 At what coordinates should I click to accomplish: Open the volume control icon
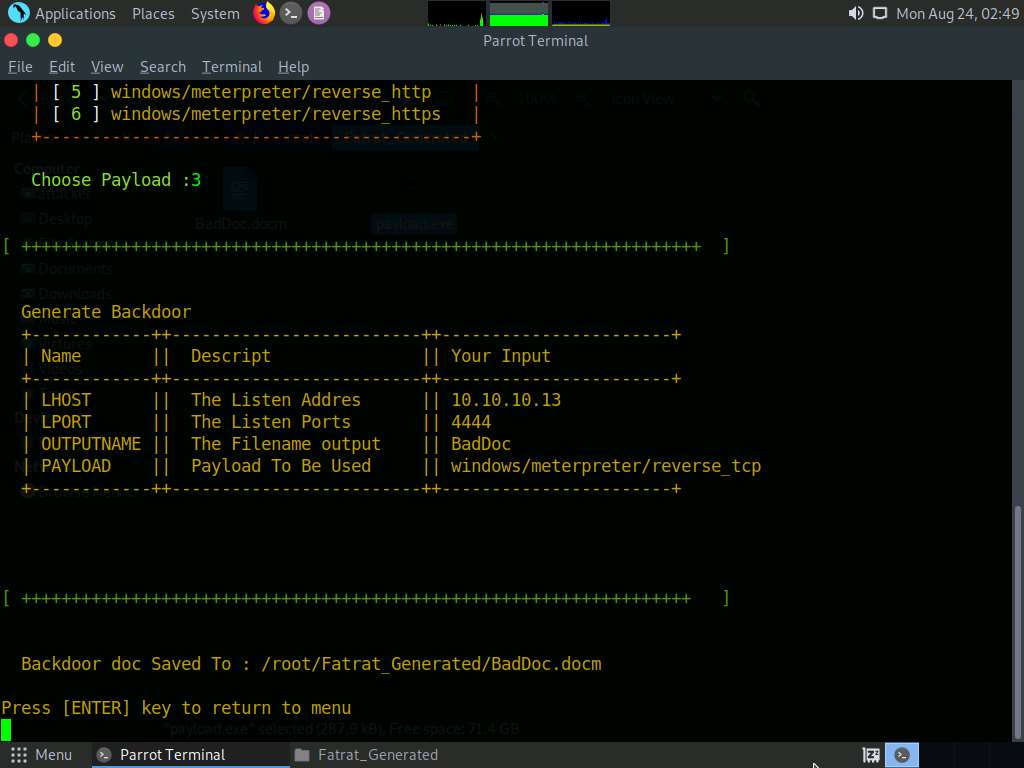(x=856, y=14)
